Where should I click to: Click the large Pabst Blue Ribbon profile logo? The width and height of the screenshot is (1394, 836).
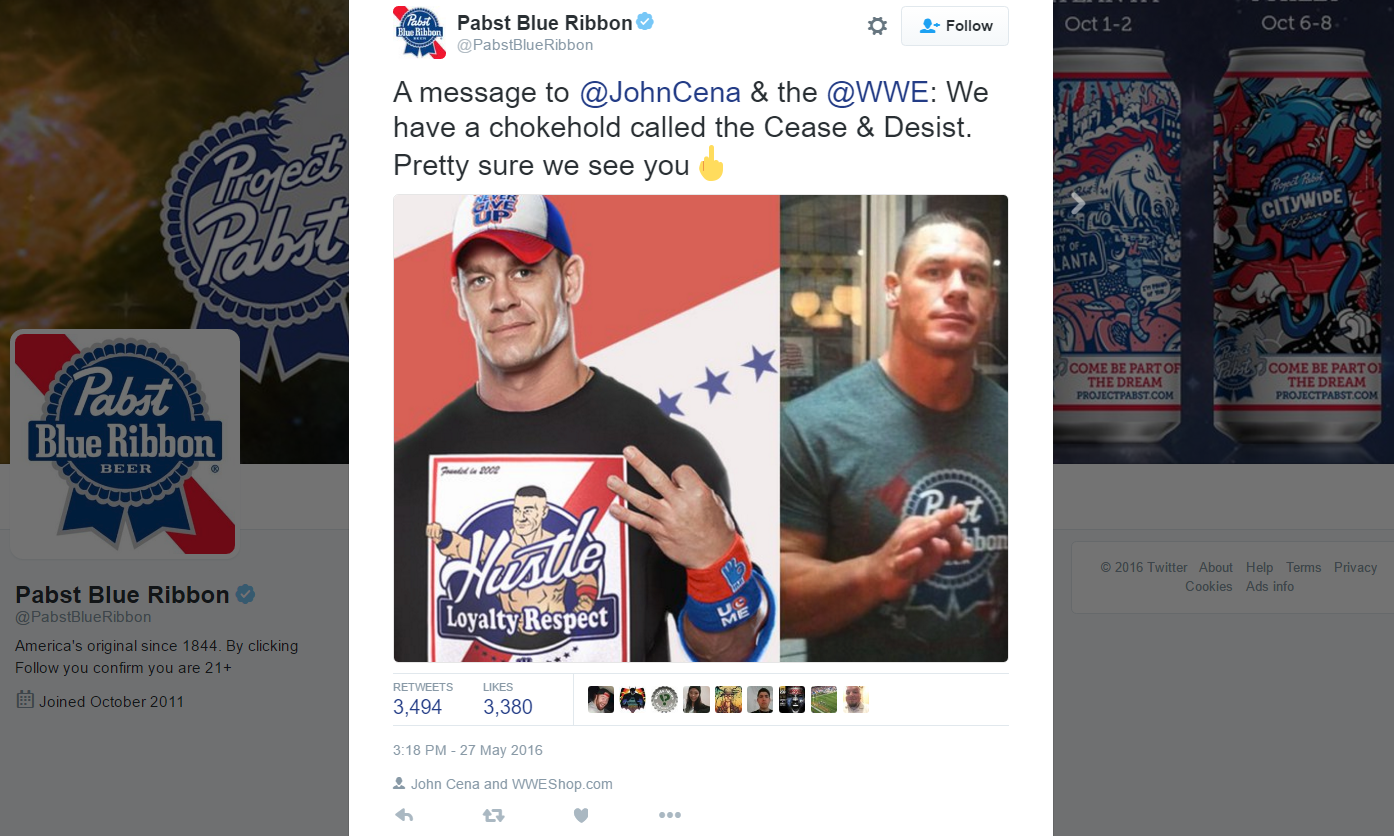click(125, 444)
